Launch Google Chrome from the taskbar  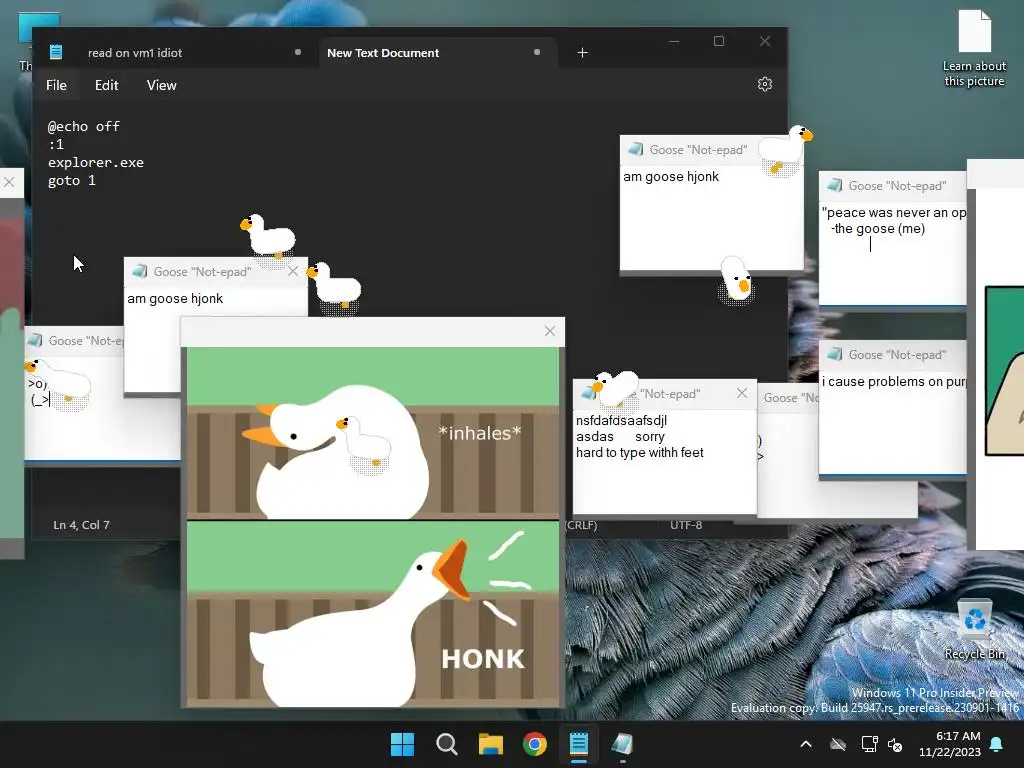(535, 744)
